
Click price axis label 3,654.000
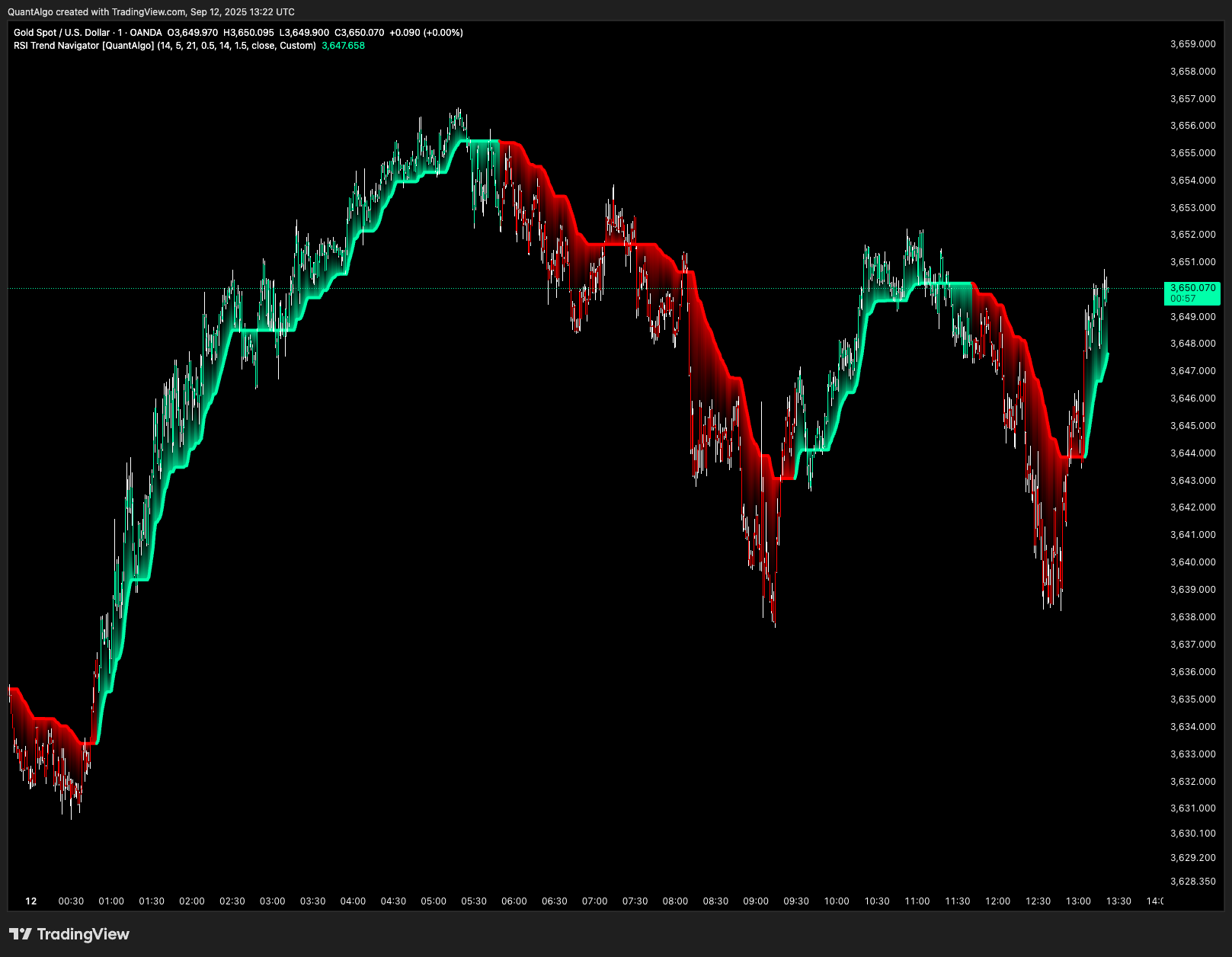click(x=1193, y=181)
